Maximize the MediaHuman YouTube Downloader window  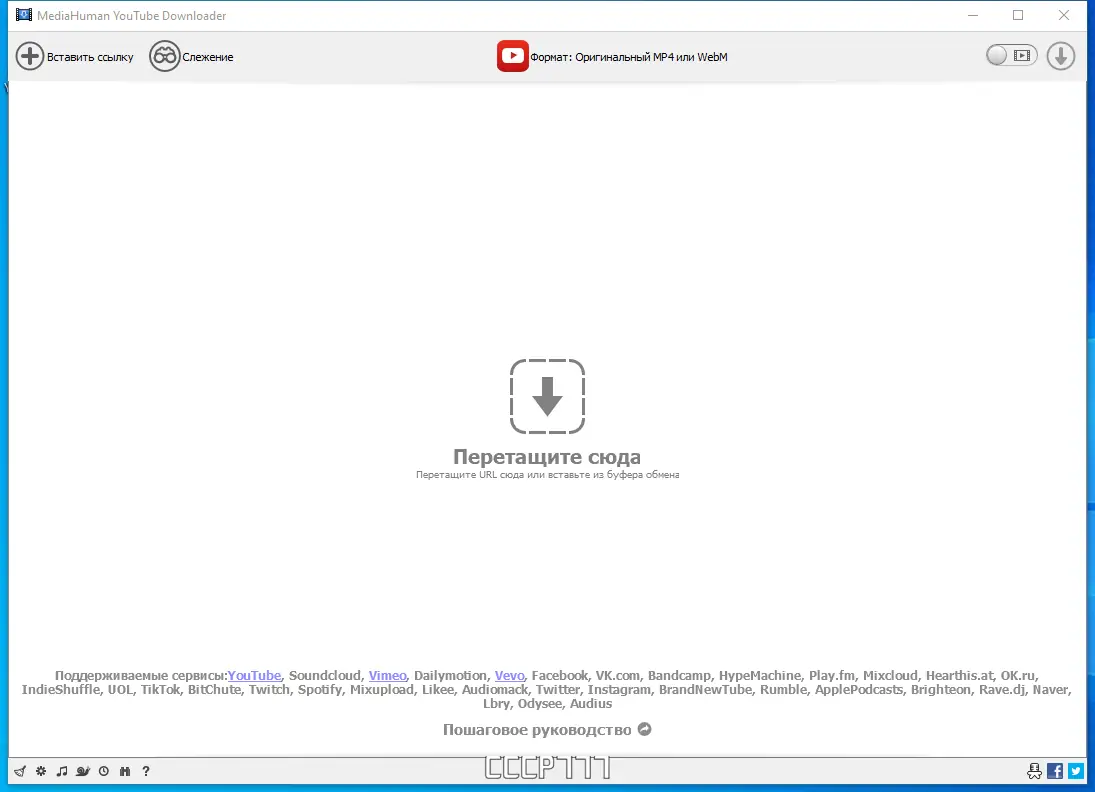(x=1018, y=15)
